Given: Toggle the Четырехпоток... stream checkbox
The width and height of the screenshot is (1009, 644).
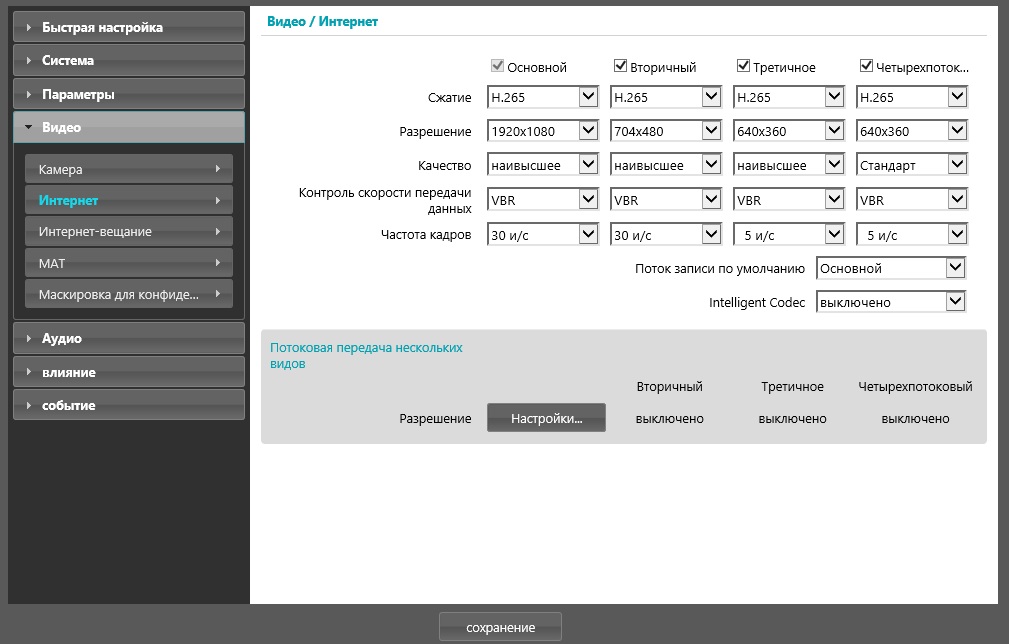Looking at the screenshot, I should pyautogui.click(x=866, y=66).
